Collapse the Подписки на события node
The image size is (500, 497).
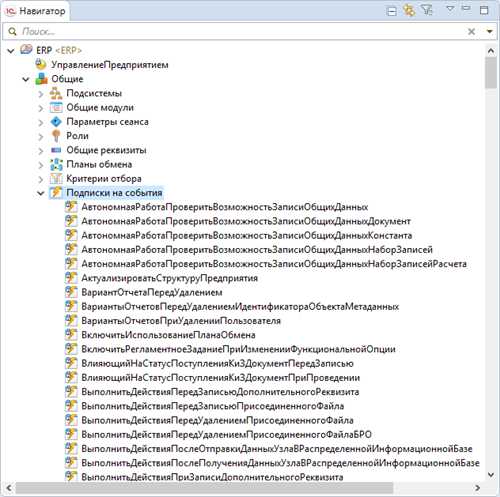(x=41, y=193)
